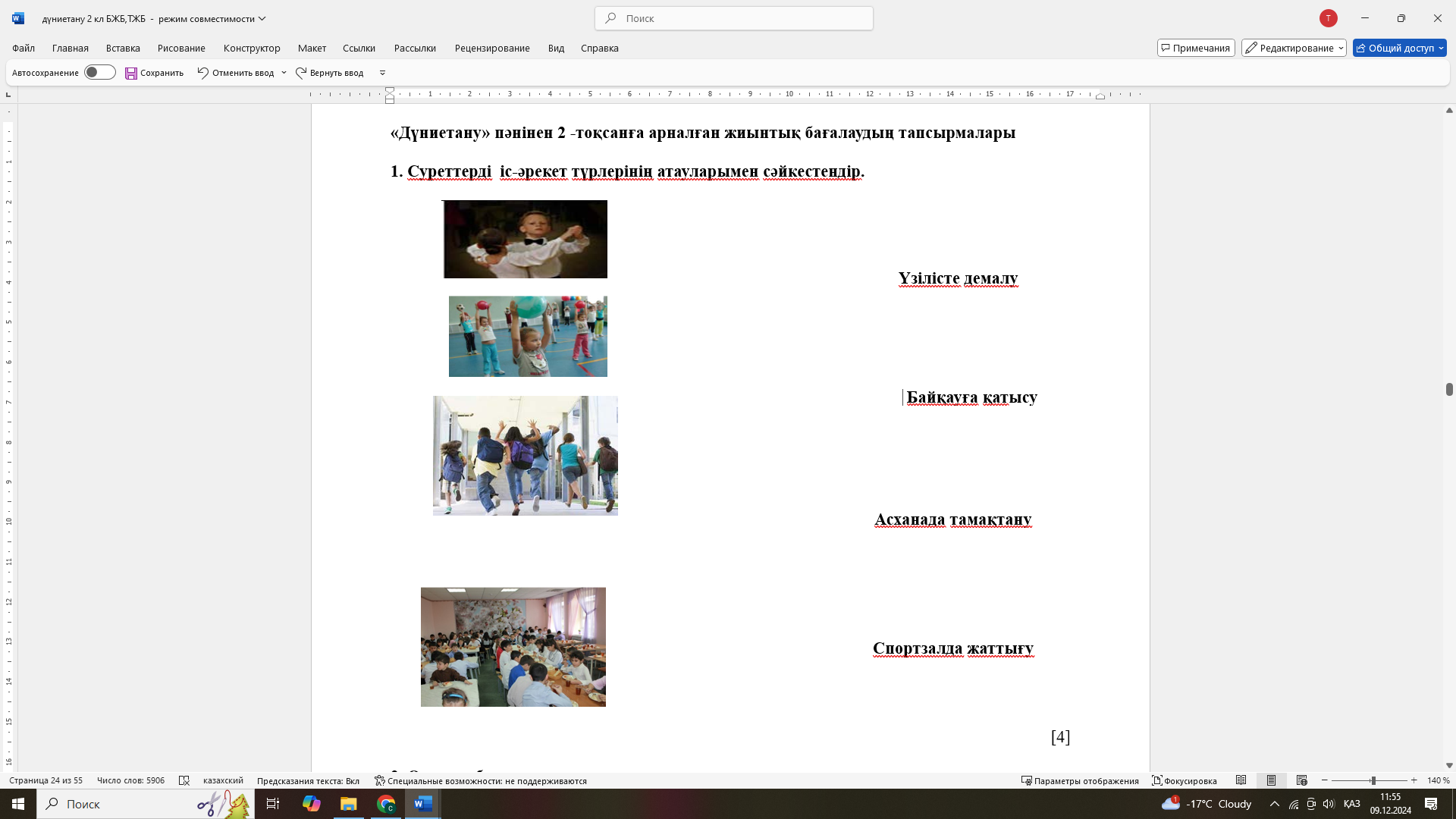
Task: Switch to Web Layout view icon
Action: point(1301,780)
